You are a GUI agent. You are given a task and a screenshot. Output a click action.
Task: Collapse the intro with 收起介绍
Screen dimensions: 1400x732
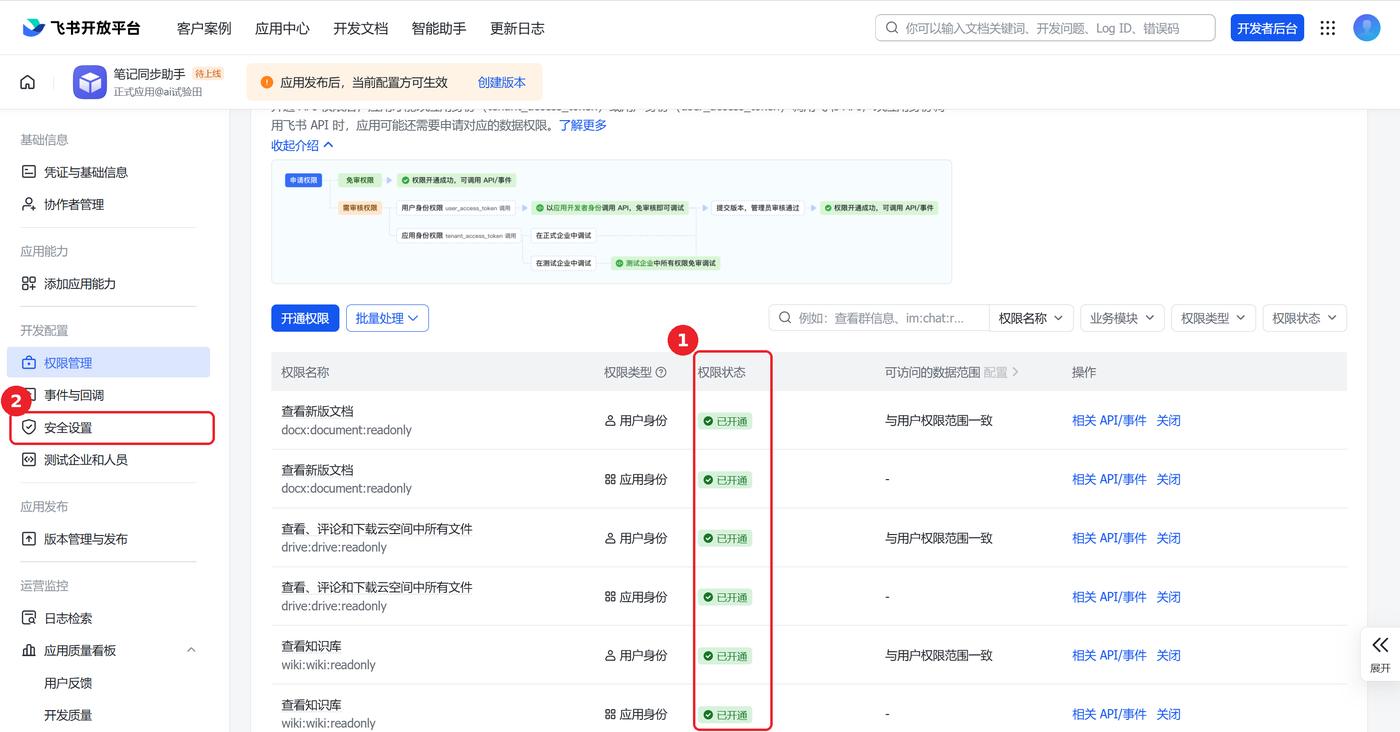(302, 145)
